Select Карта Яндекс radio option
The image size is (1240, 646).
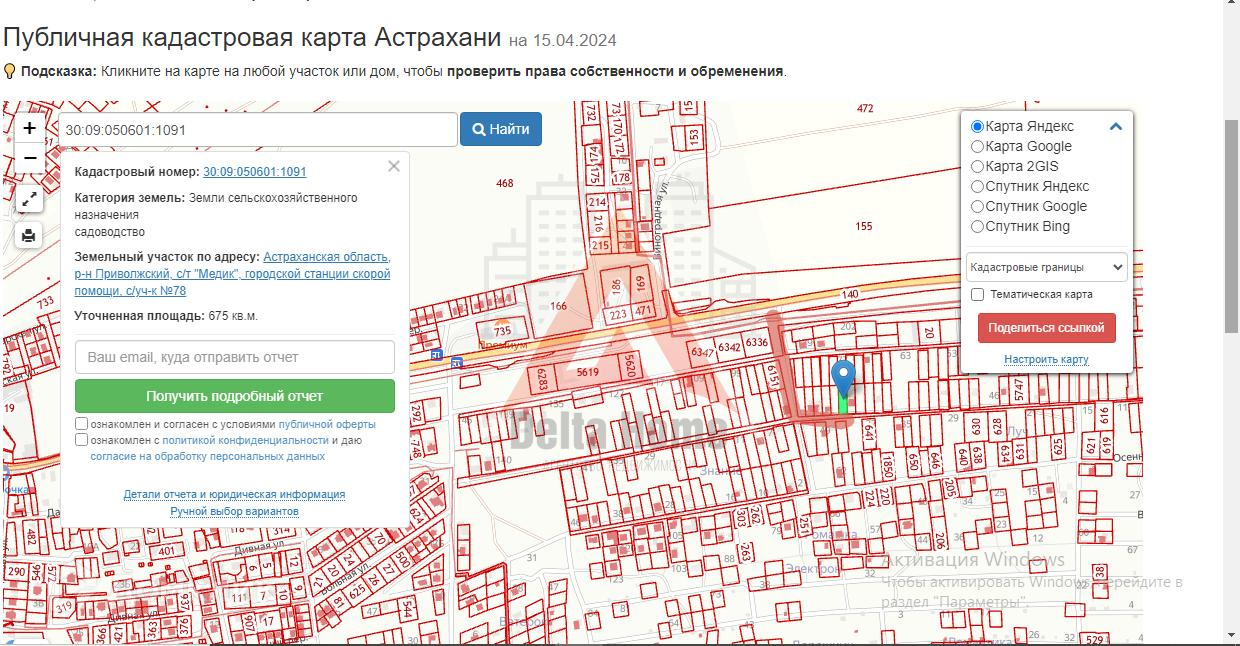tap(978, 127)
